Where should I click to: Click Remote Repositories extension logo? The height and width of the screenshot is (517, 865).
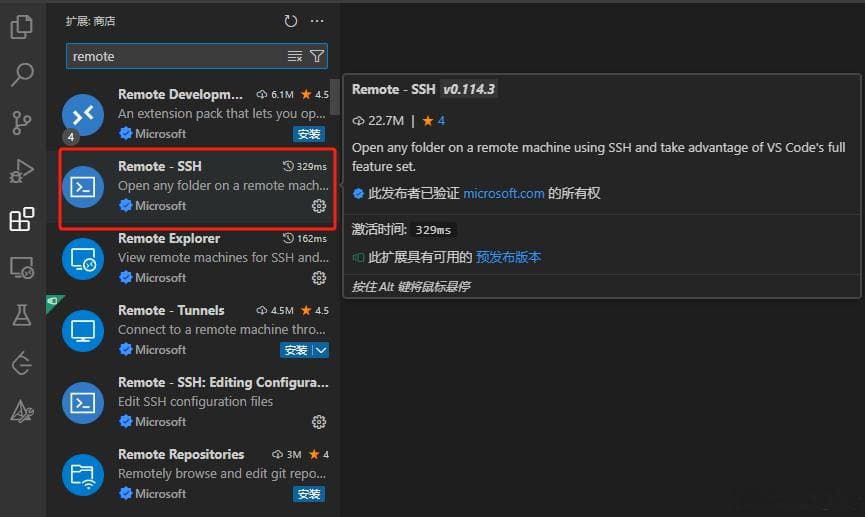(x=83, y=475)
